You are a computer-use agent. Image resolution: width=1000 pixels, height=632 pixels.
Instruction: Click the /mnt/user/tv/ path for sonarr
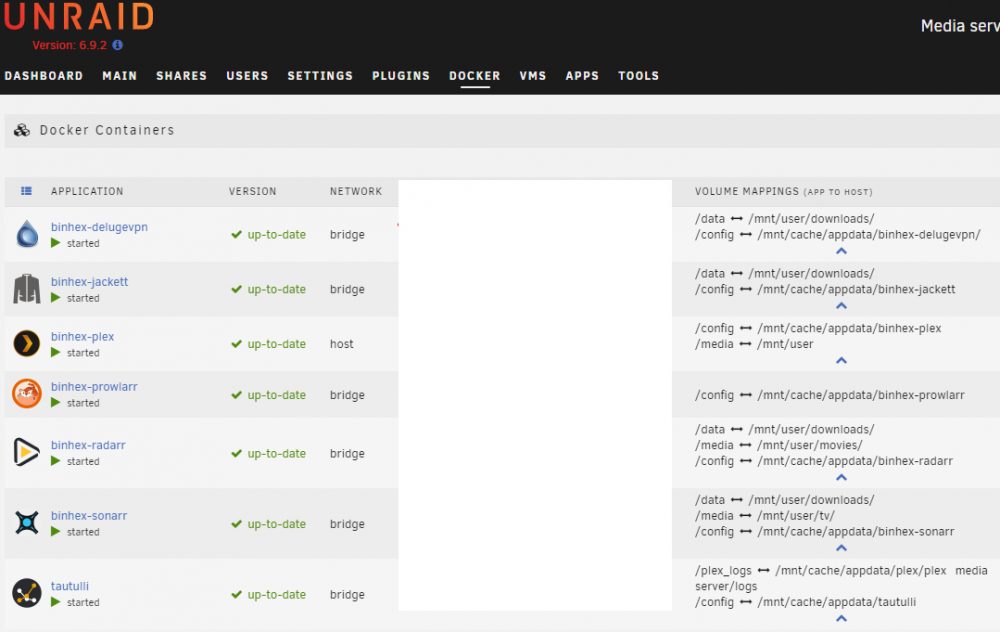point(796,516)
